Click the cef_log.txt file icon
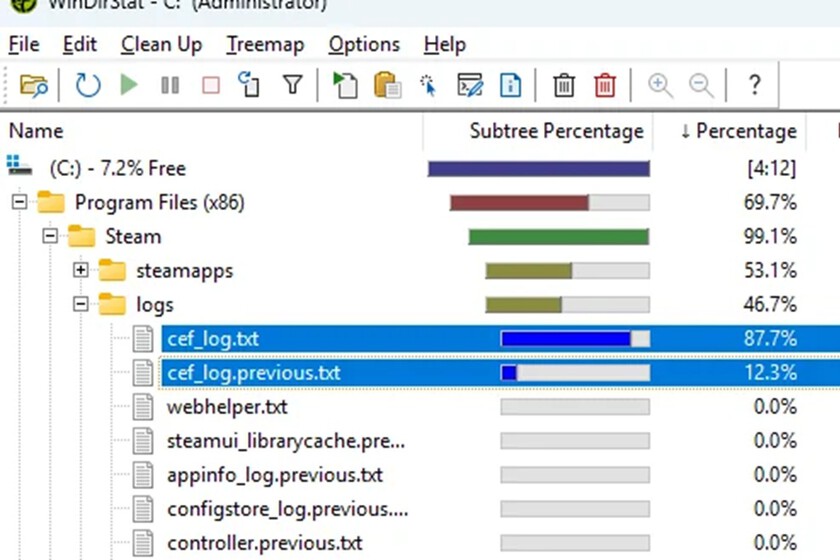 (x=142, y=339)
